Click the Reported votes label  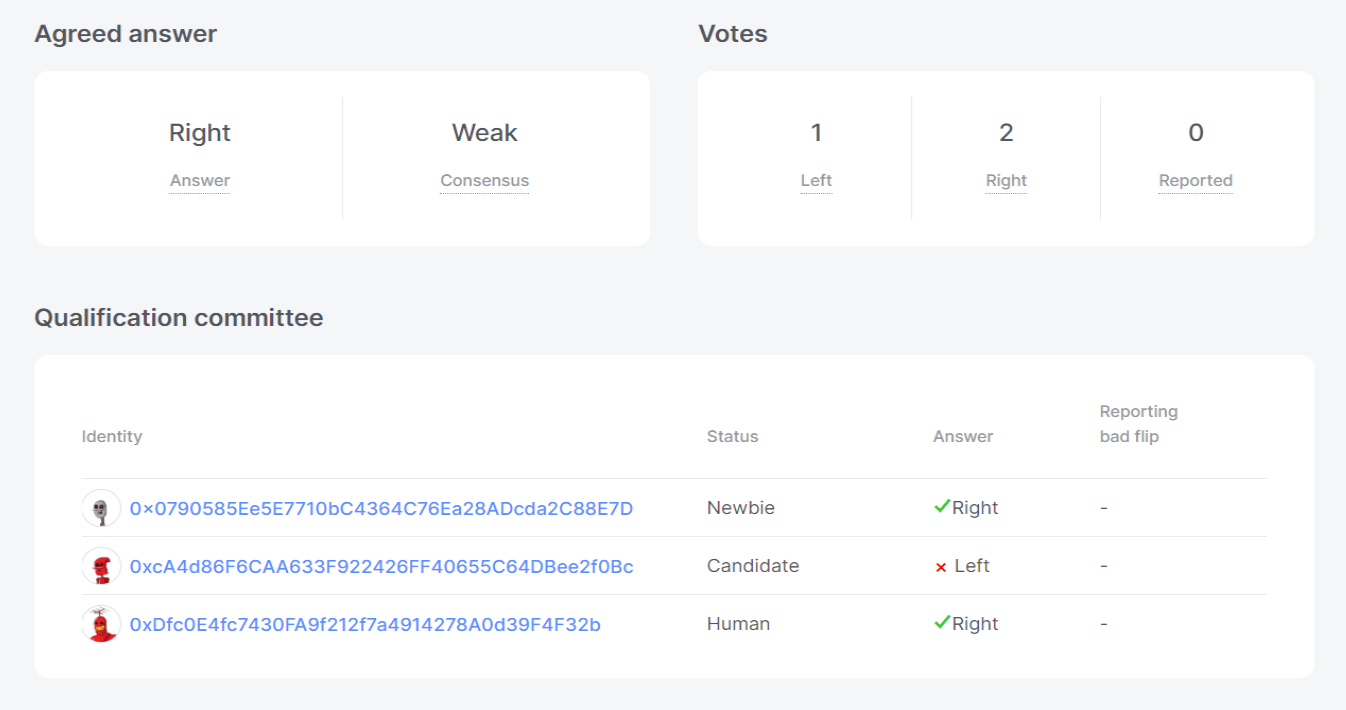pyautogui.click(x=1196, y=181)
